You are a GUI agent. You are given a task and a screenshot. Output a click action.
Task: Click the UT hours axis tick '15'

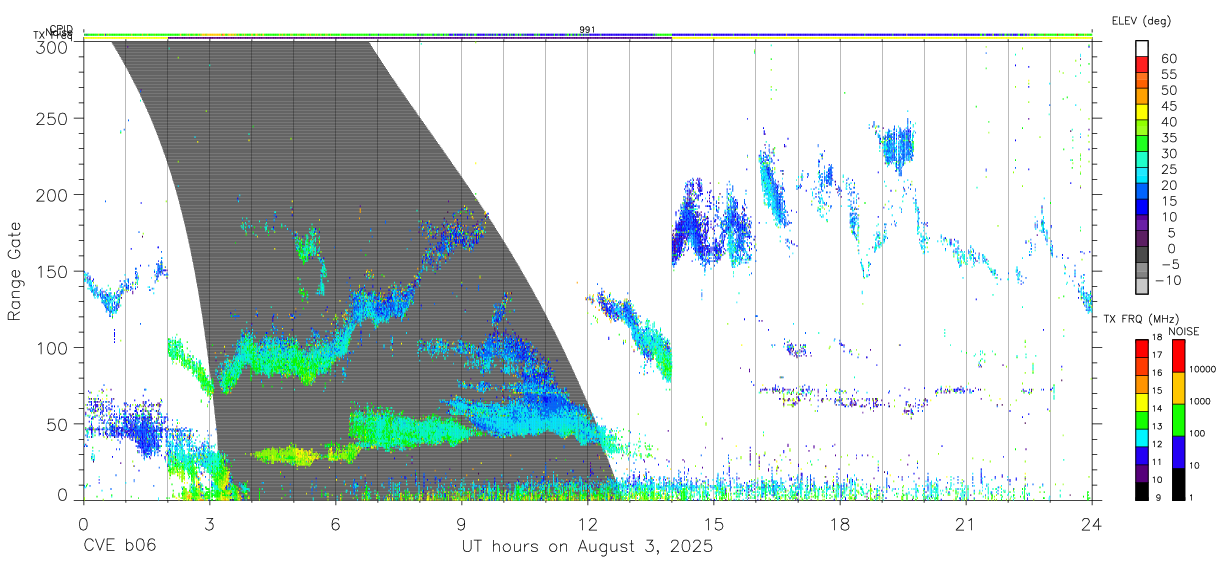pos(714,524)
